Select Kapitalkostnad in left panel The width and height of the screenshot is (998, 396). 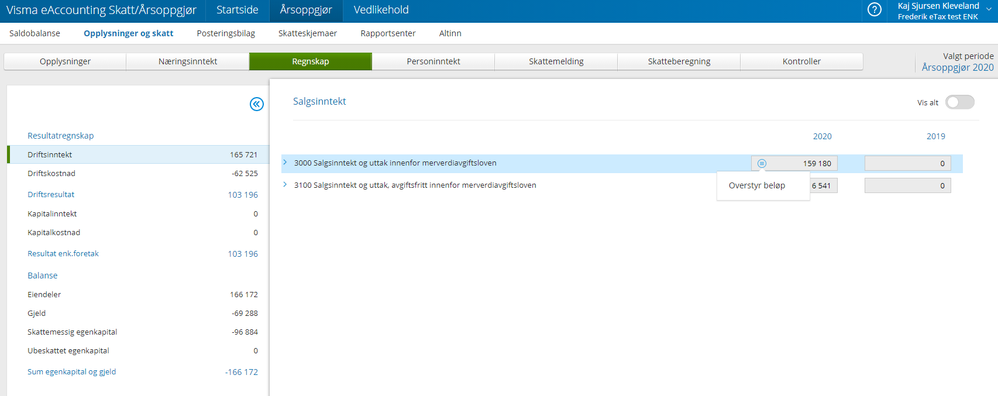point(137,232)
